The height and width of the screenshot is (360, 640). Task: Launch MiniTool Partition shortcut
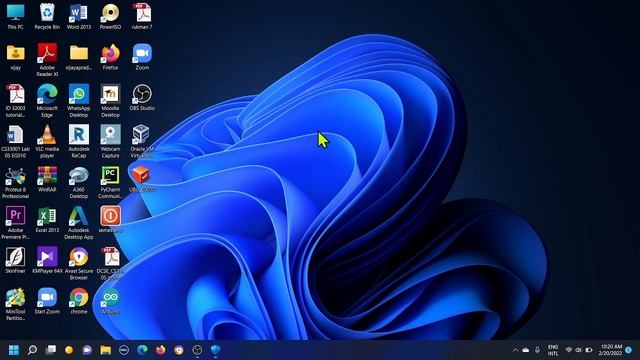point(16,304)
